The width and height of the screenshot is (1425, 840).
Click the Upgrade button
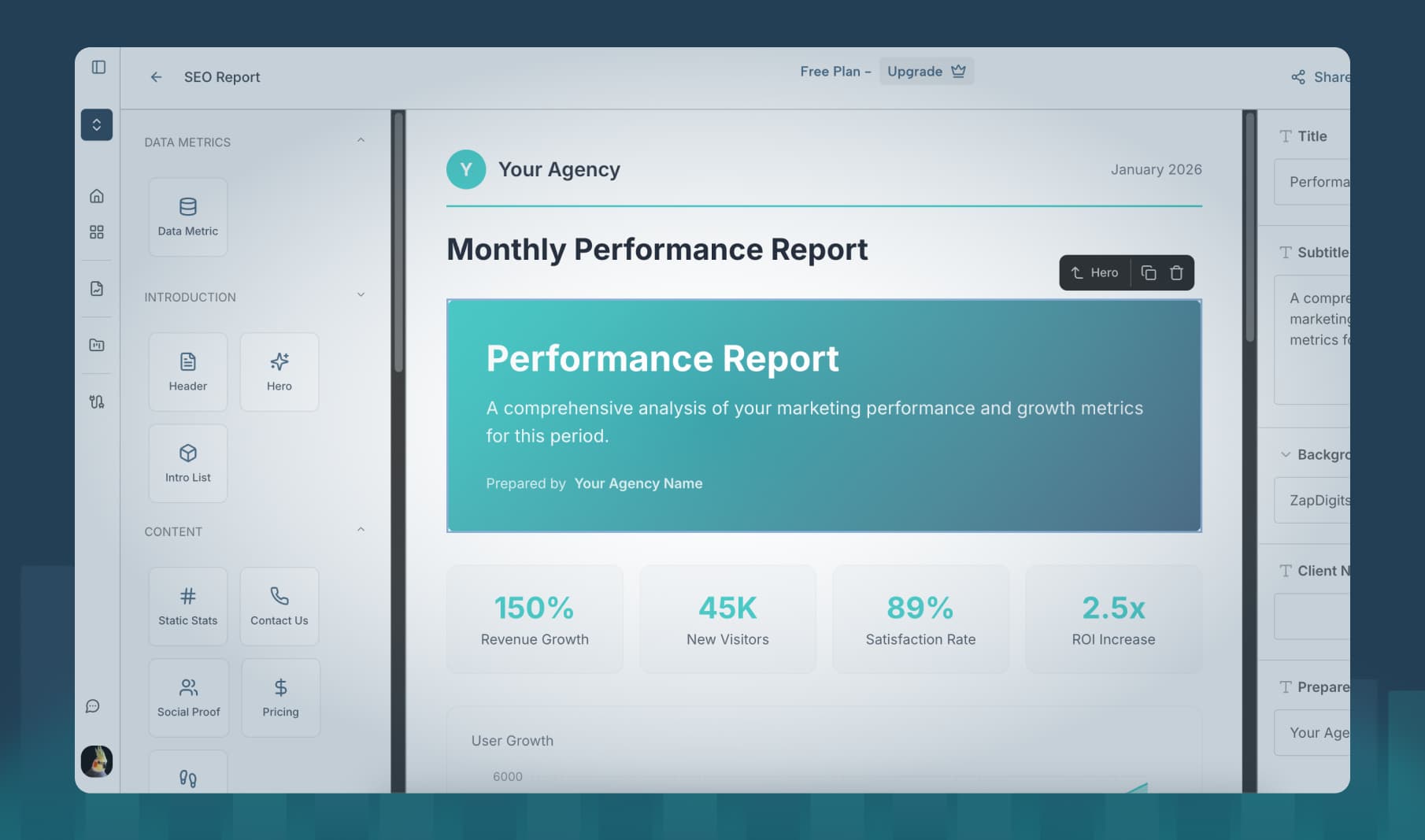(926, 71)
